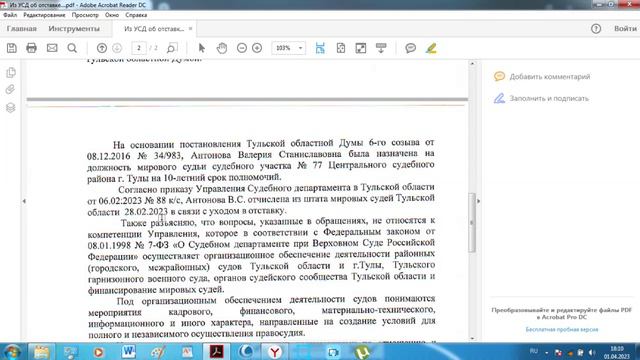This screenshot has height=360, width=640.
Task: Add a sticky note comment icon
Action: 411,48
